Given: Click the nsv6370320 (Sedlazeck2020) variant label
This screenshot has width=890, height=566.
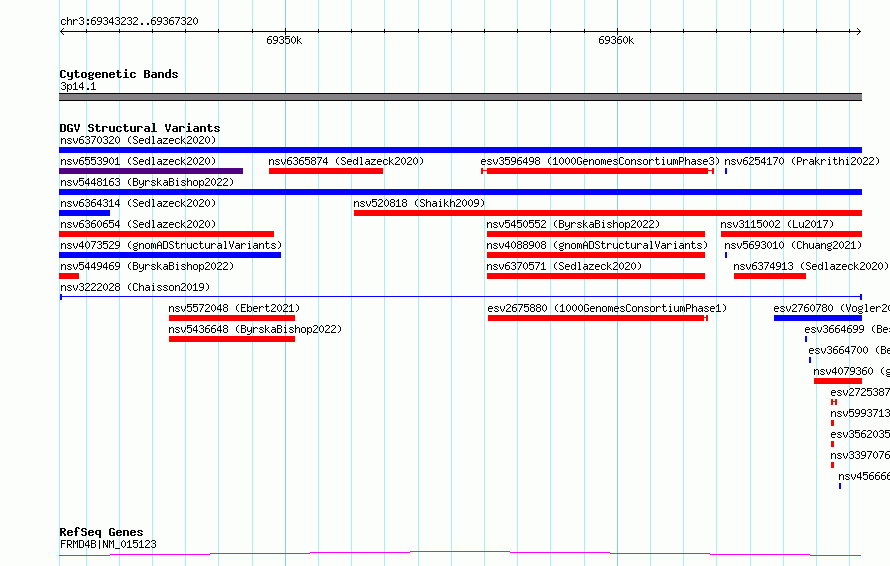Looking at the screenshot, I should point(138,140).
